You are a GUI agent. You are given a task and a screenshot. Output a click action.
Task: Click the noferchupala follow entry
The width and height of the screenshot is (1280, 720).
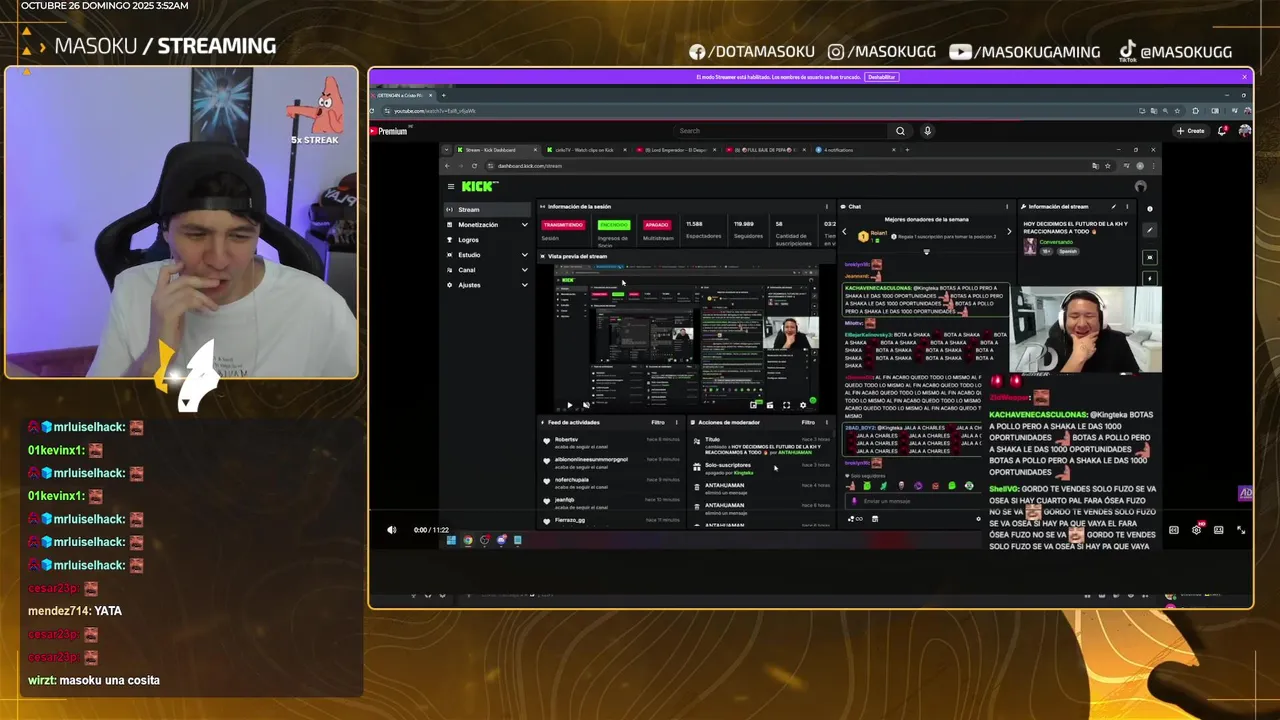(610, 482)
